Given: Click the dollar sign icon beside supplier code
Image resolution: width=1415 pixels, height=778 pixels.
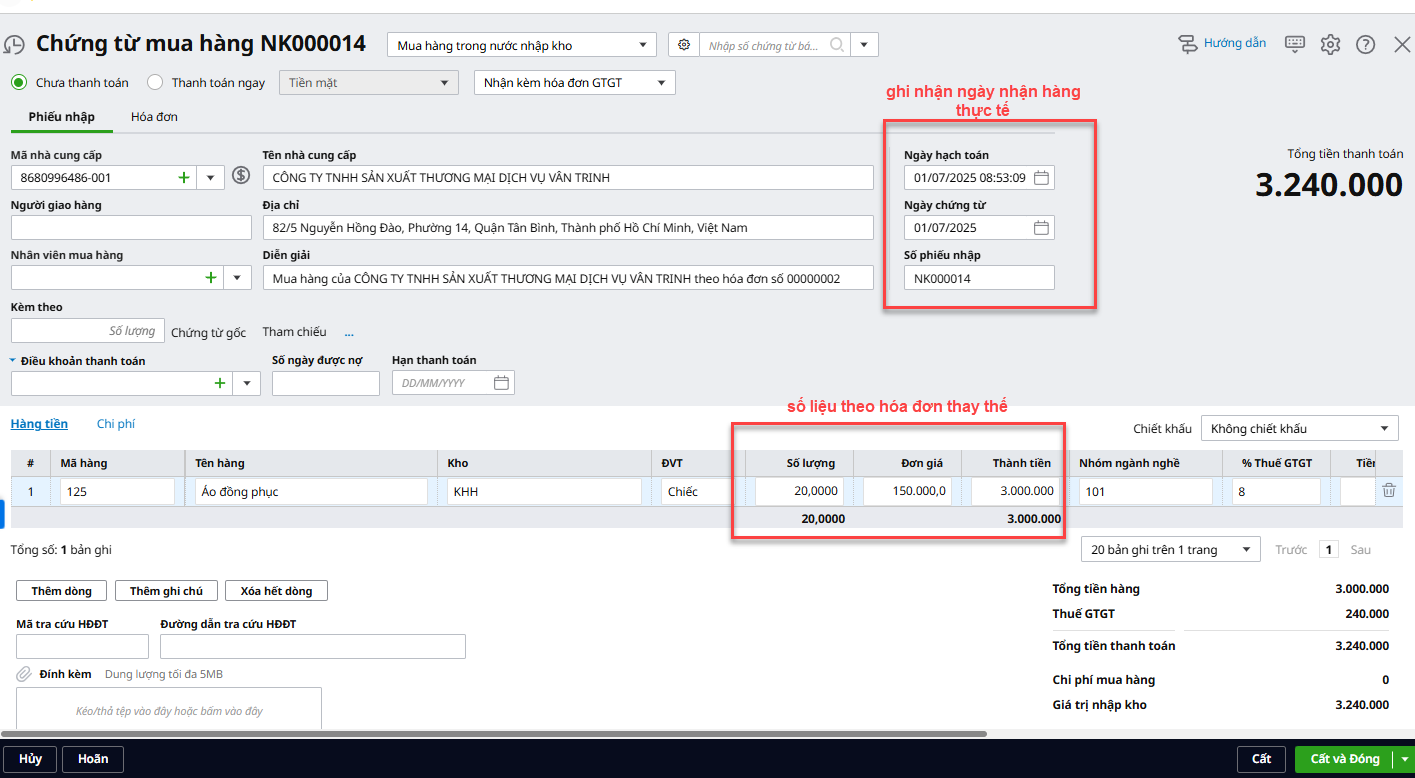Looking at the screenshot, I should [x=240, y=176].
